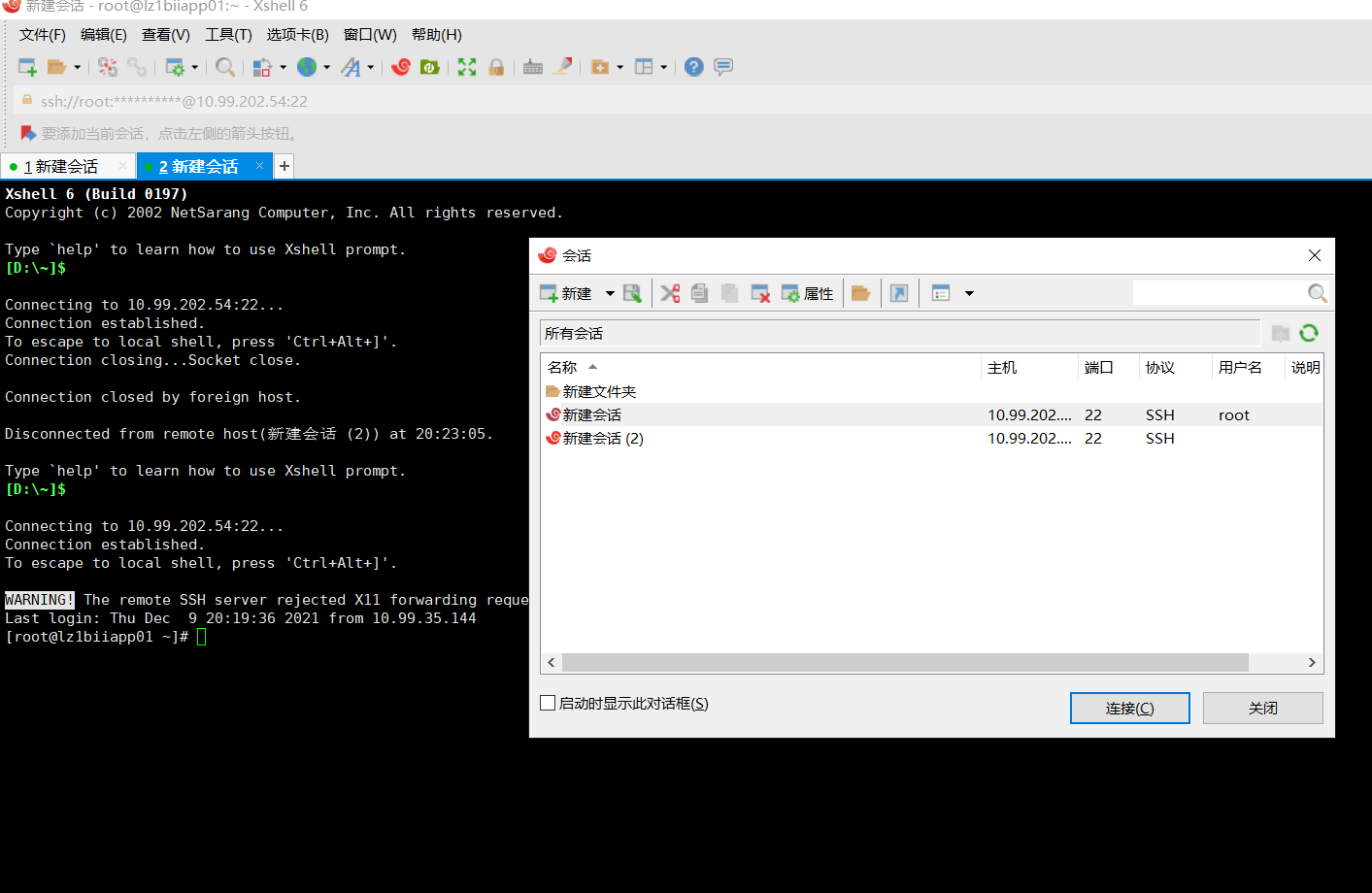This screenshot has width=1372, height=893.
Task: Click the session search input field
Action: (x=1220, y=292)
